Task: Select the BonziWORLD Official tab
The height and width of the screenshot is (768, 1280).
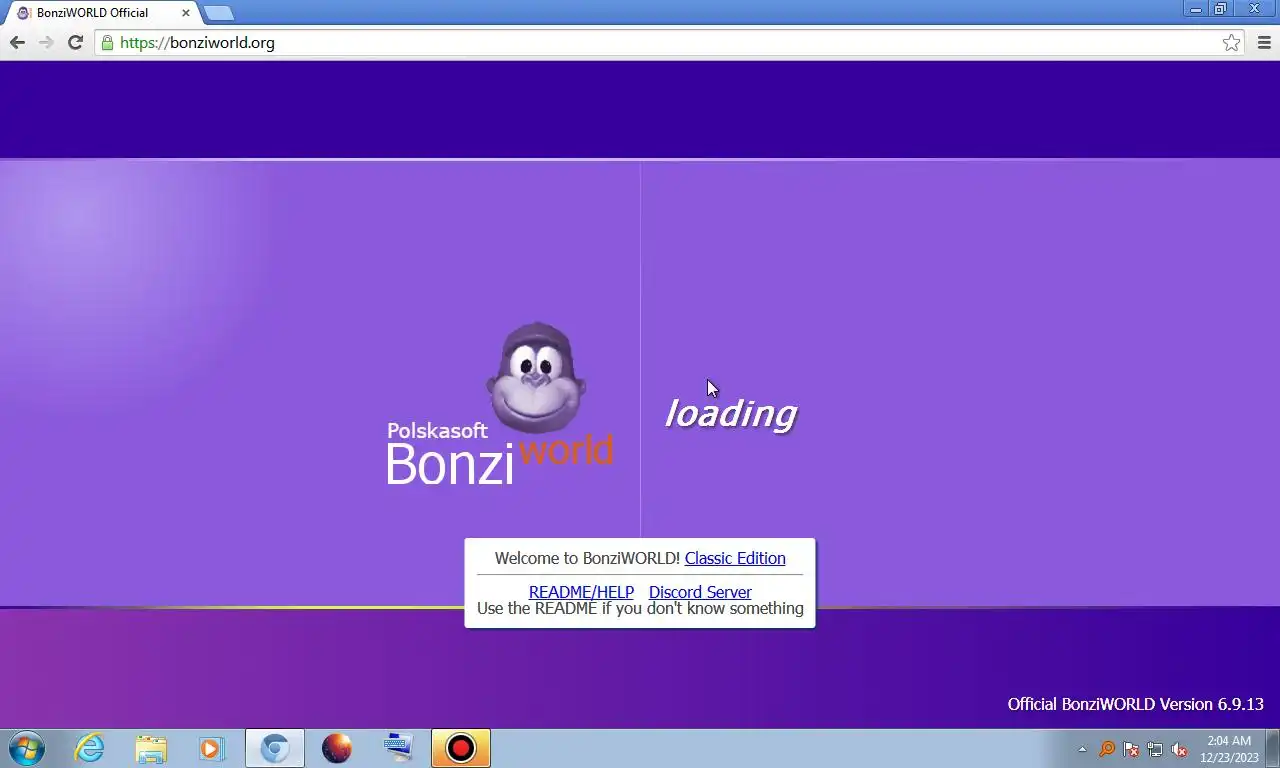Action: click(100, 13)
